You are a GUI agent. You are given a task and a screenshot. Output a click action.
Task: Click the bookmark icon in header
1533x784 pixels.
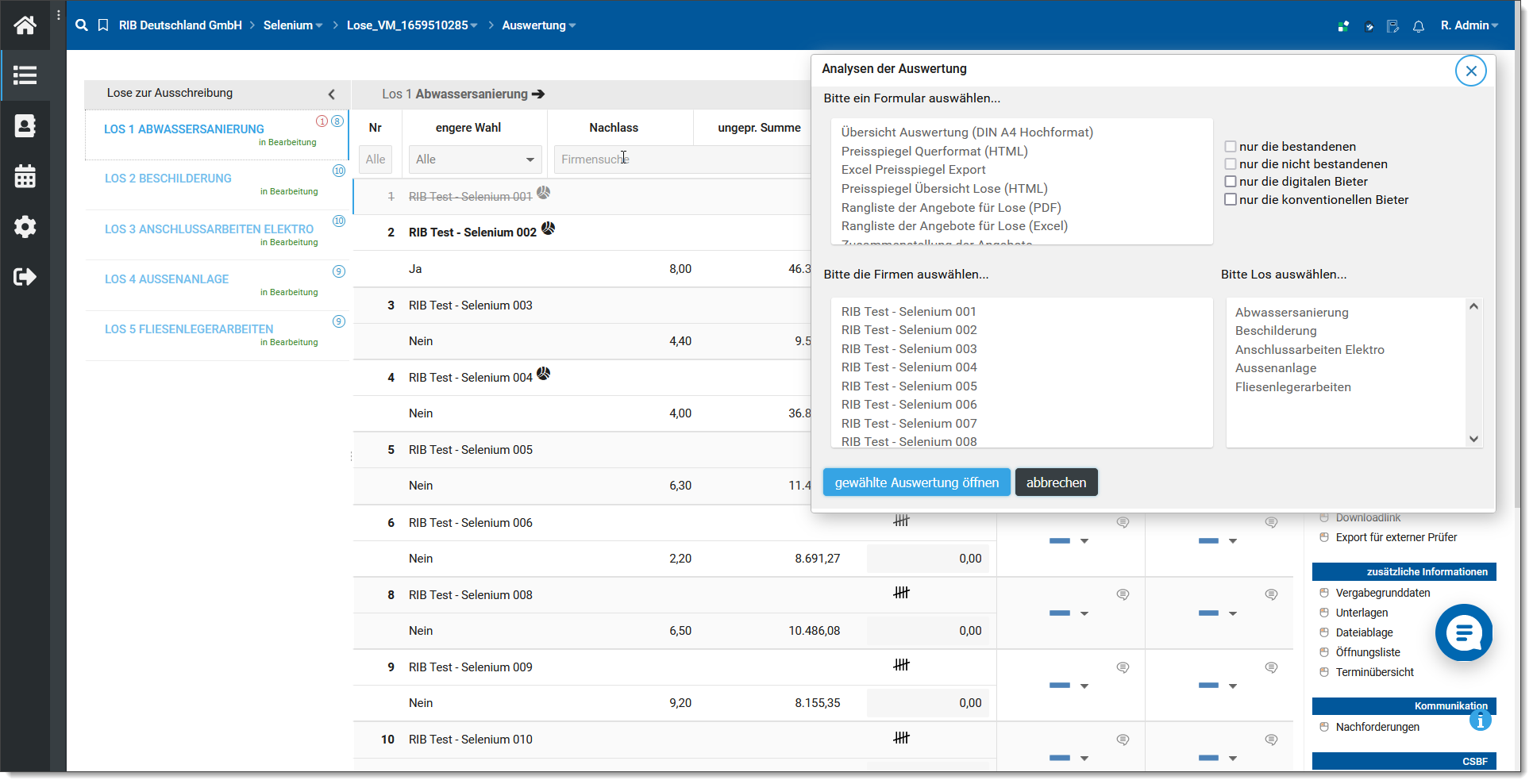[x=103, y=25]
